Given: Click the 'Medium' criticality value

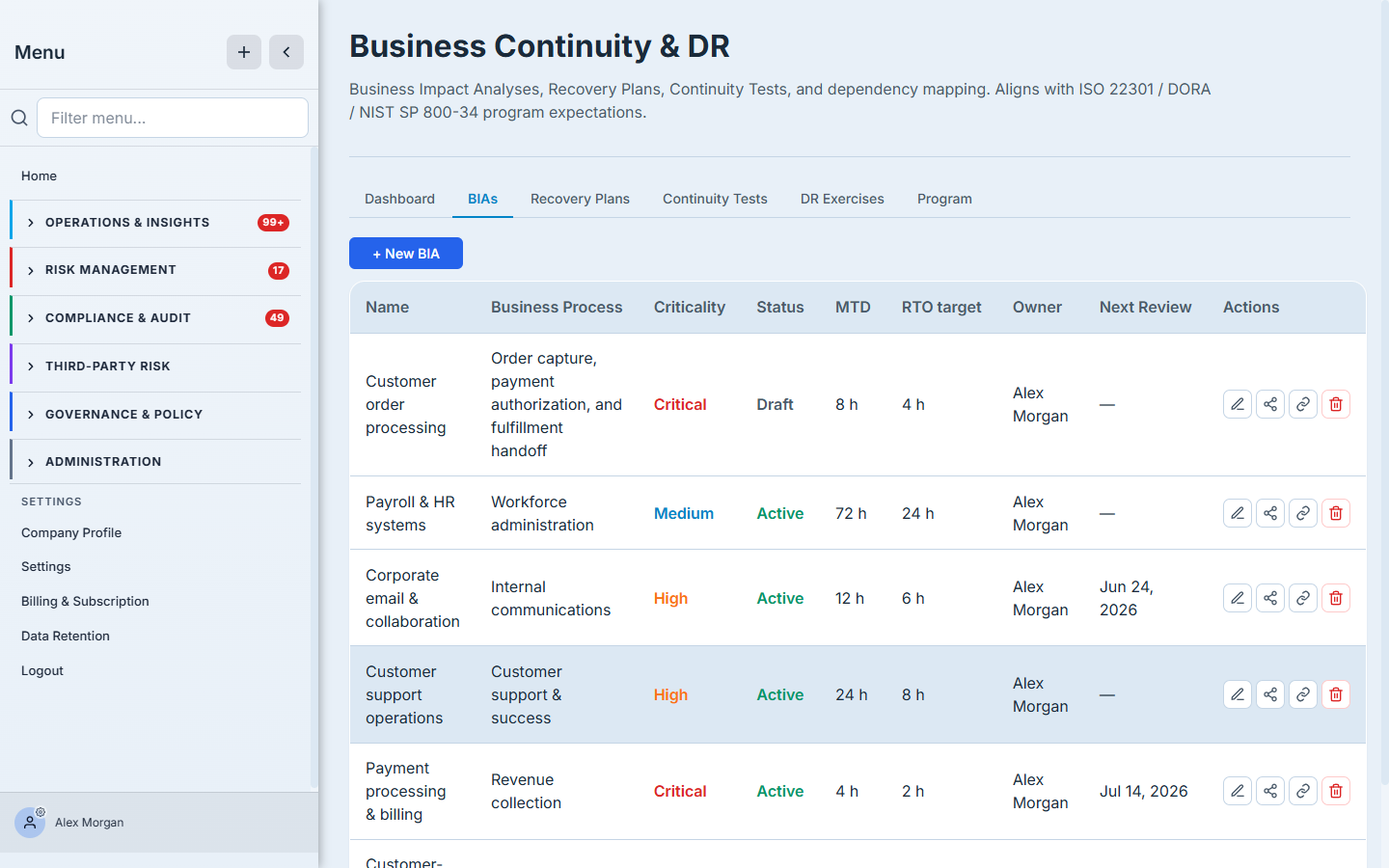Looking at the screenshot, I should (684, 513).
